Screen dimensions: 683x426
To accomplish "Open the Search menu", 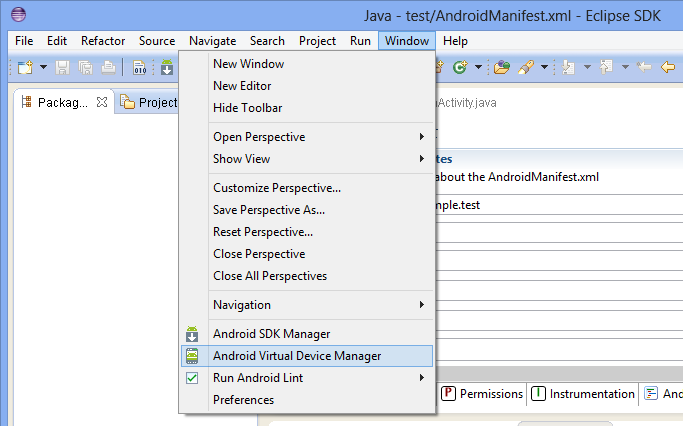I will click(267, 41).
